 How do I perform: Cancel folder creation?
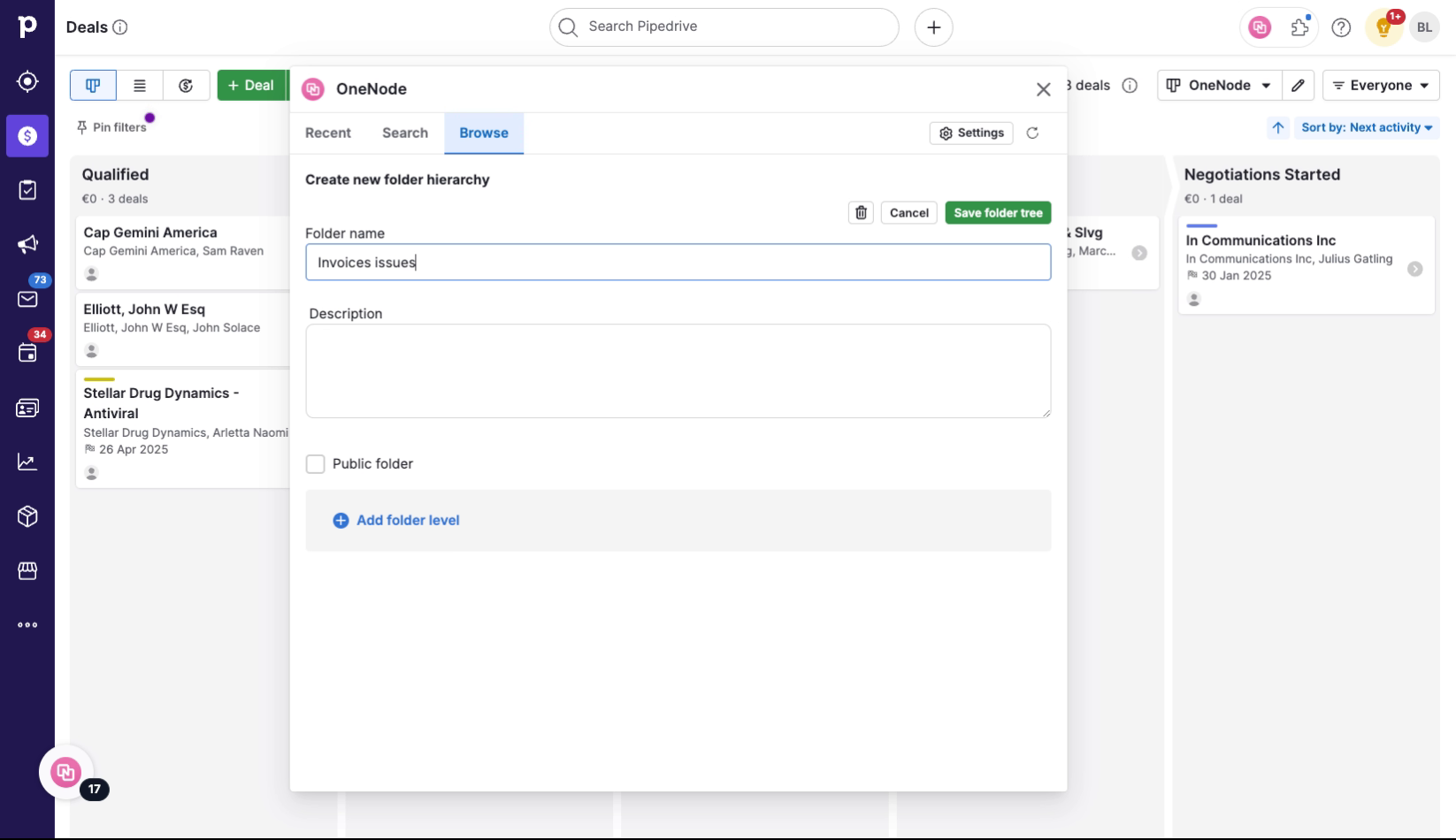click(x=908, y=213)
